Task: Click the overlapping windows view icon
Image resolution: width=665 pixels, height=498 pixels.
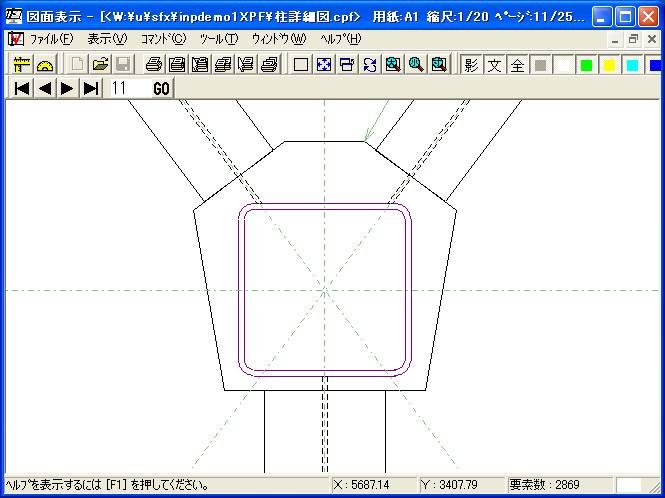Action: (347, 65)
